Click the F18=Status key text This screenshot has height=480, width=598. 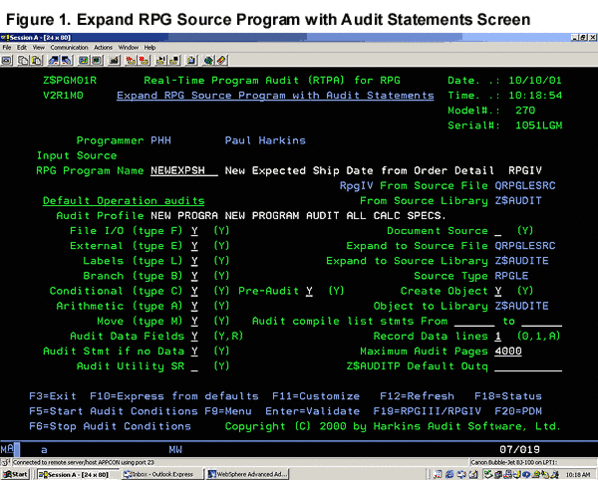508,396
